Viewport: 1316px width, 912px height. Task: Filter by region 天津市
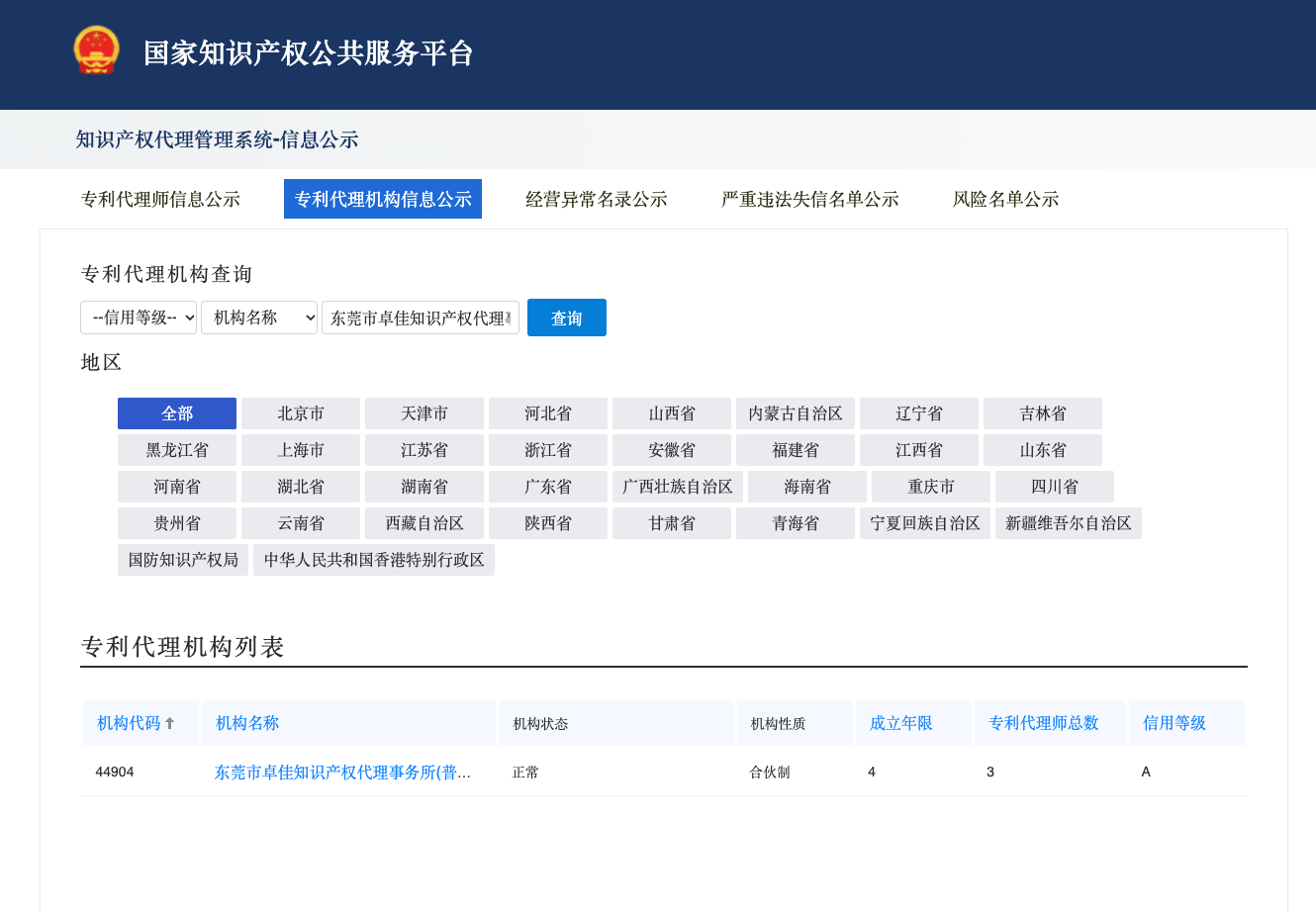[424, 413]
